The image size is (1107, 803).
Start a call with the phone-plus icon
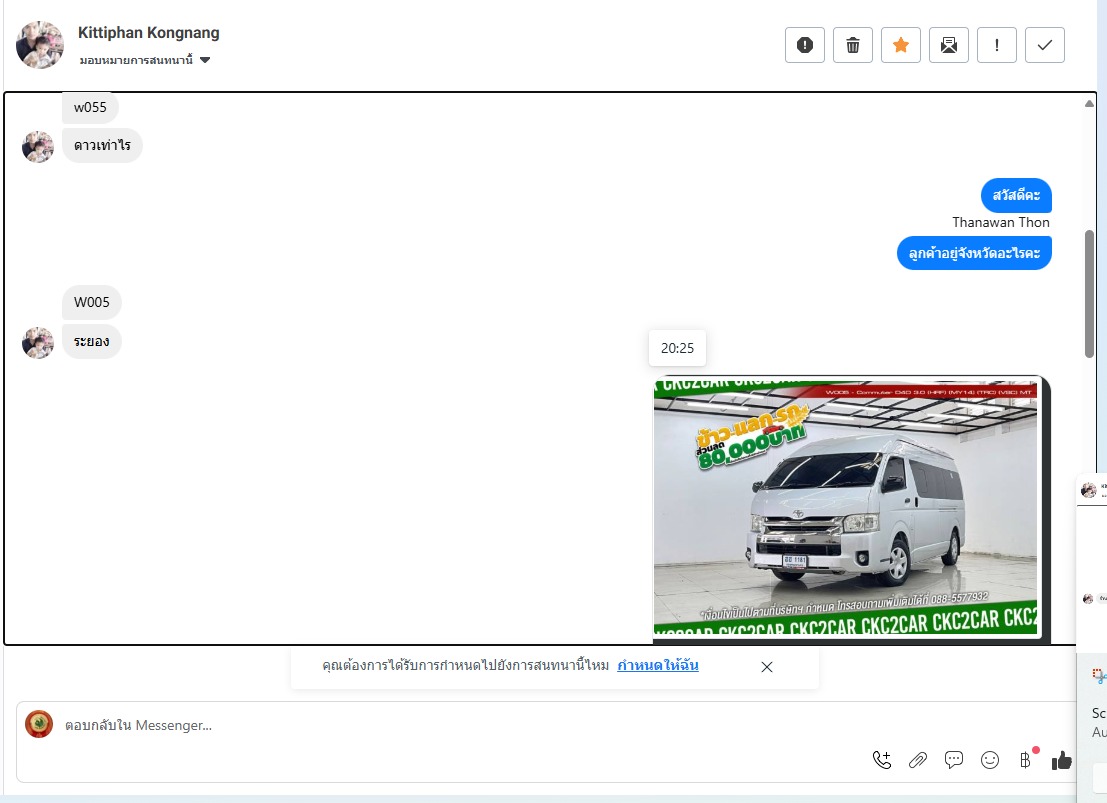click(882, 760)
